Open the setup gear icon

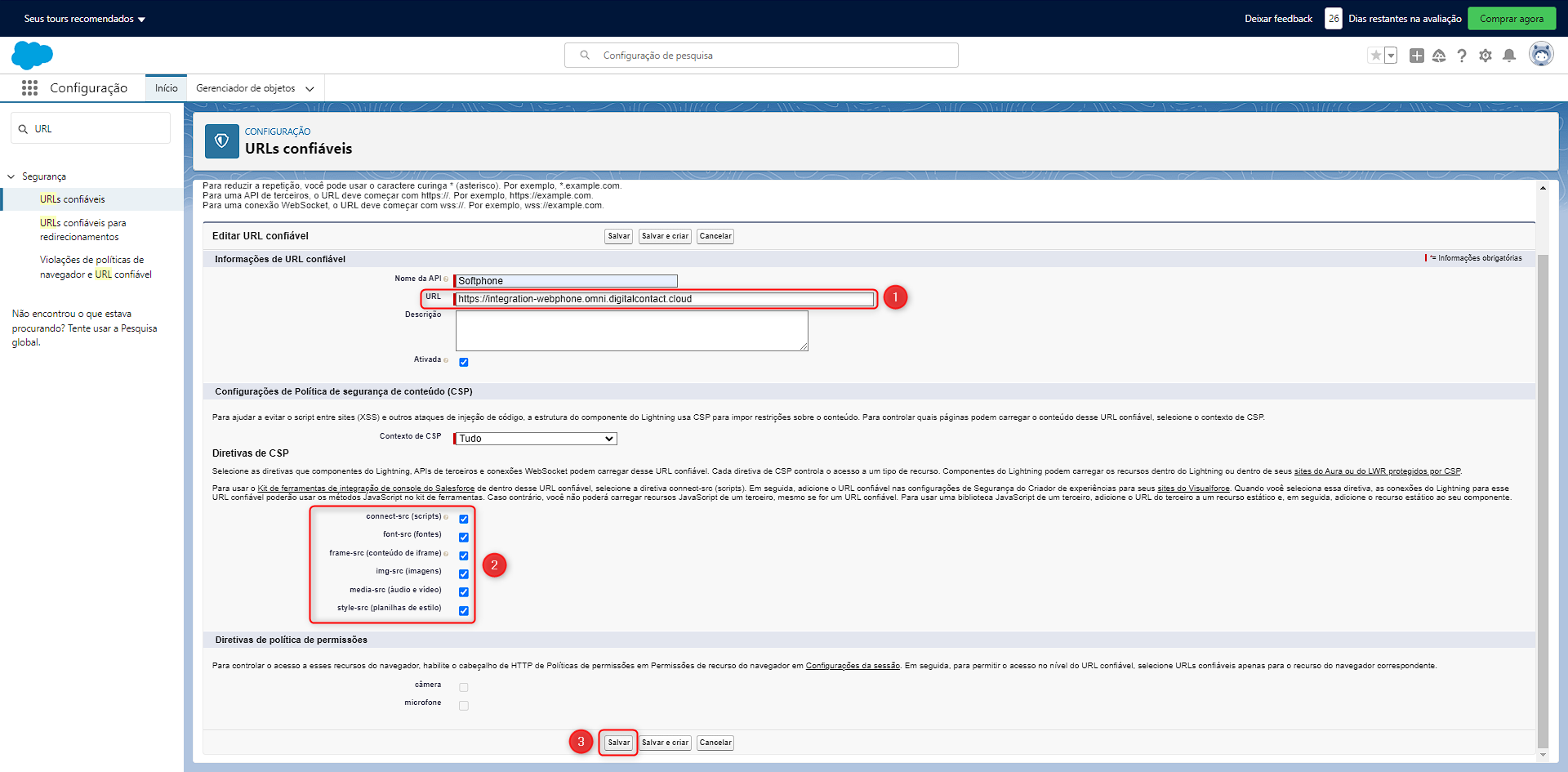(1486, 56)
